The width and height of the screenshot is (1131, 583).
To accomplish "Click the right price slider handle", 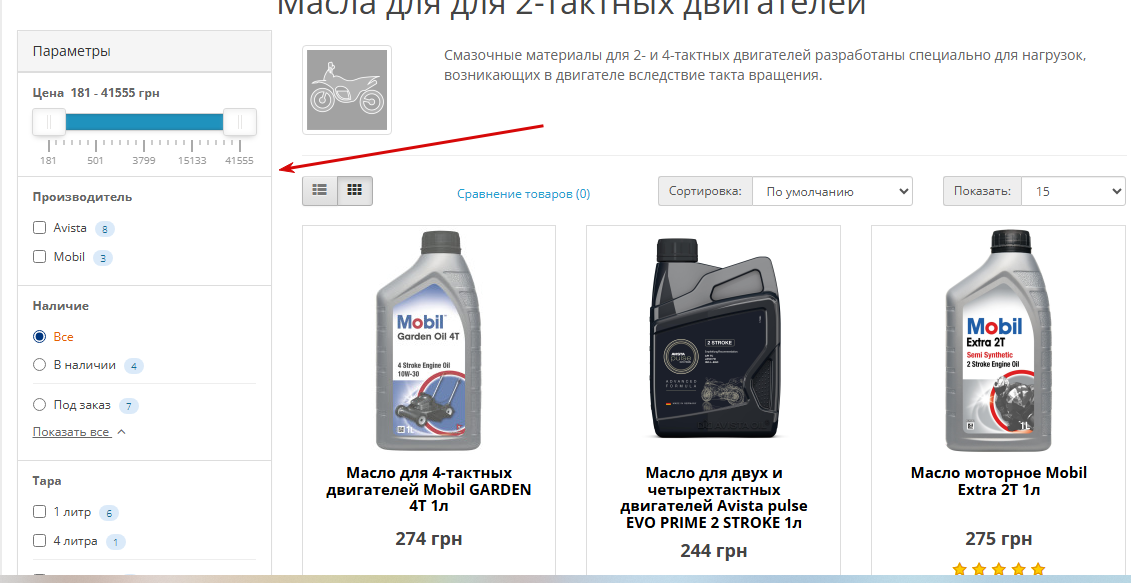I will point(239,122).
